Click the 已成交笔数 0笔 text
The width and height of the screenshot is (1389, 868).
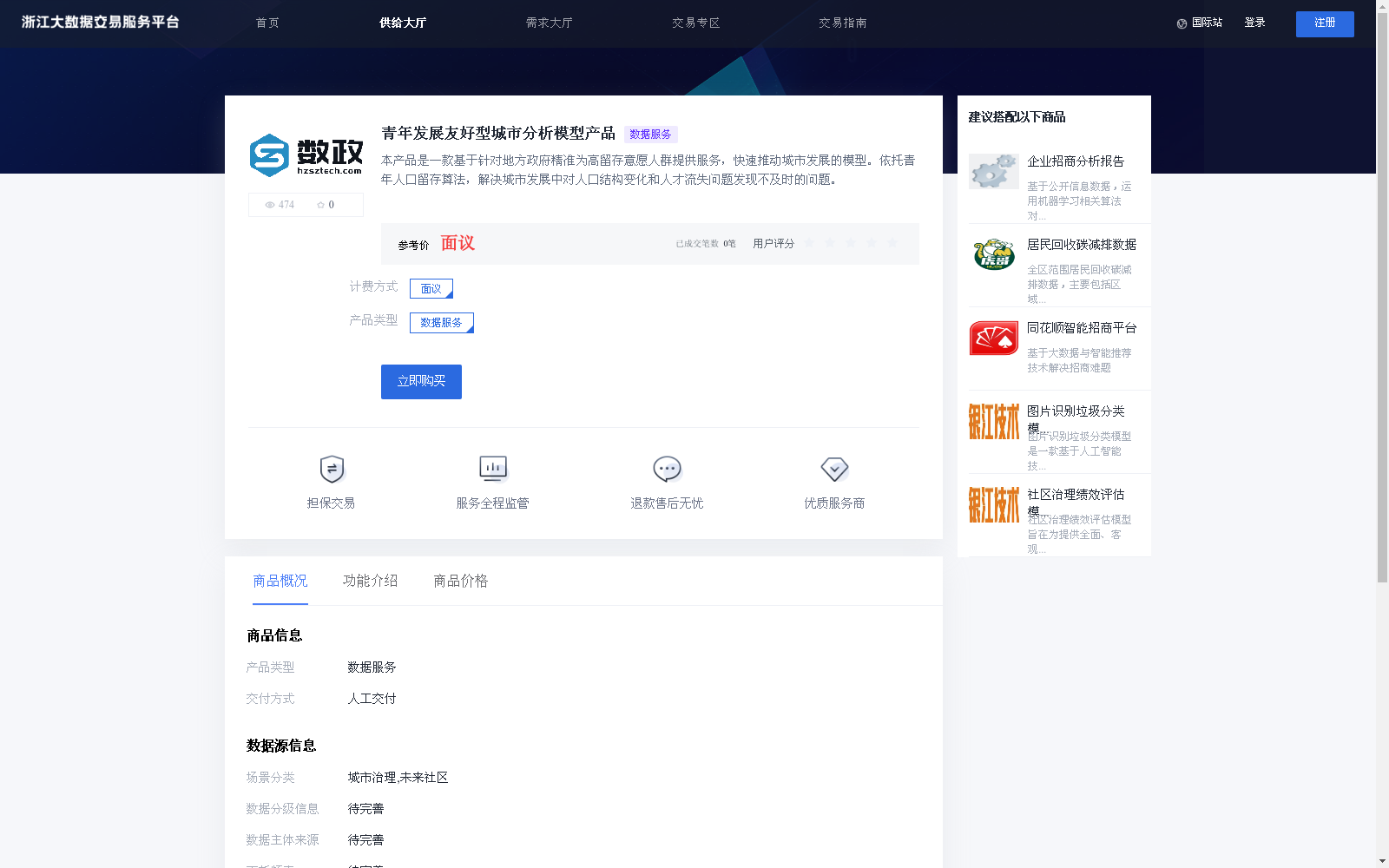pos(706,244)
